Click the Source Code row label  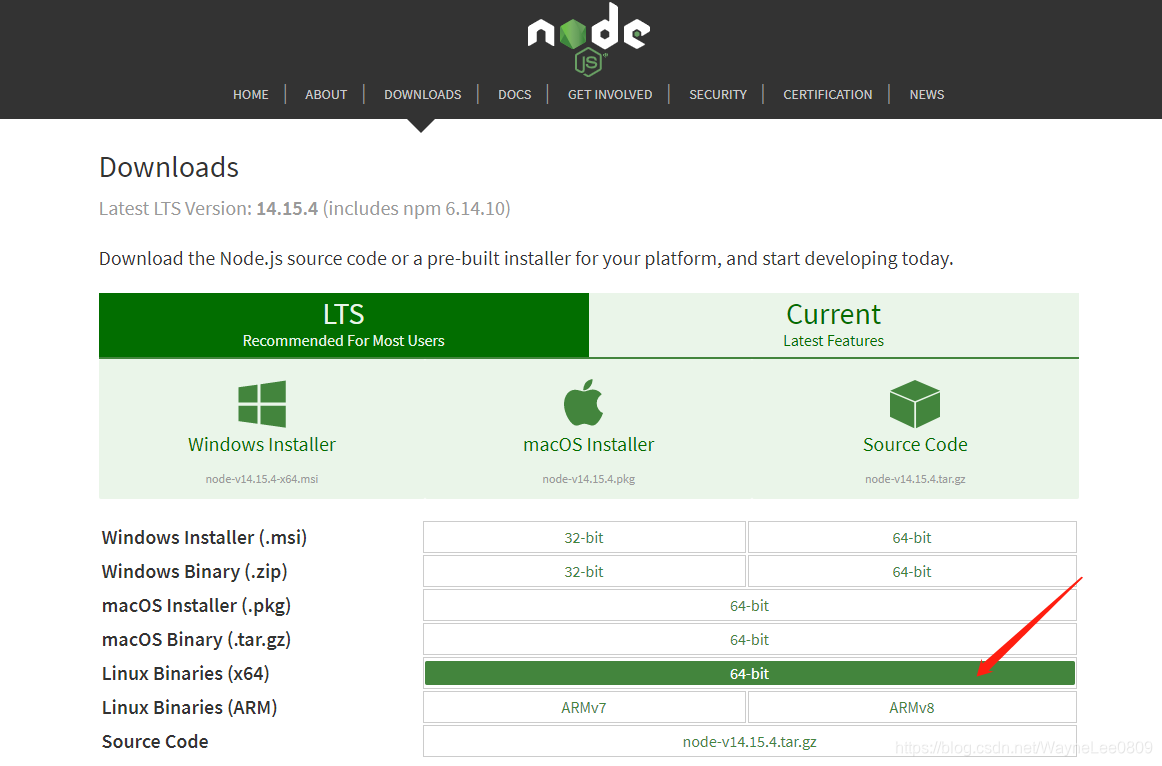coord(155,742)
